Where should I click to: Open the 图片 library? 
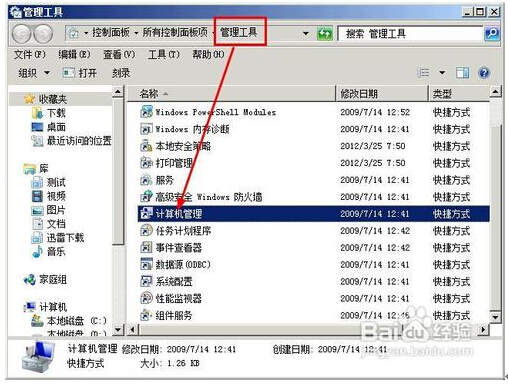click(x=49, y=210)
